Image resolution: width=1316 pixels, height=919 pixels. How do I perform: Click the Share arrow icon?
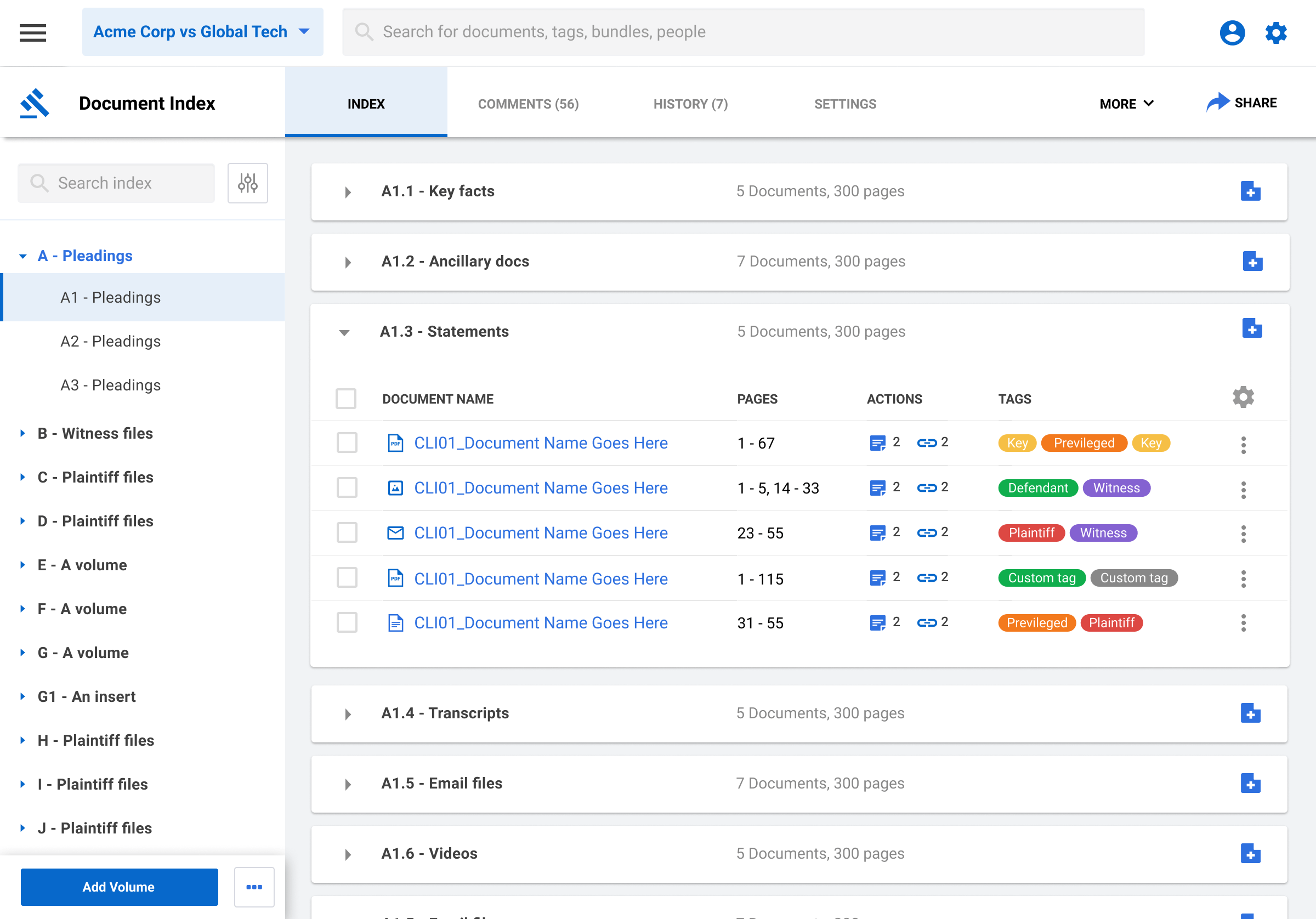1218,103
